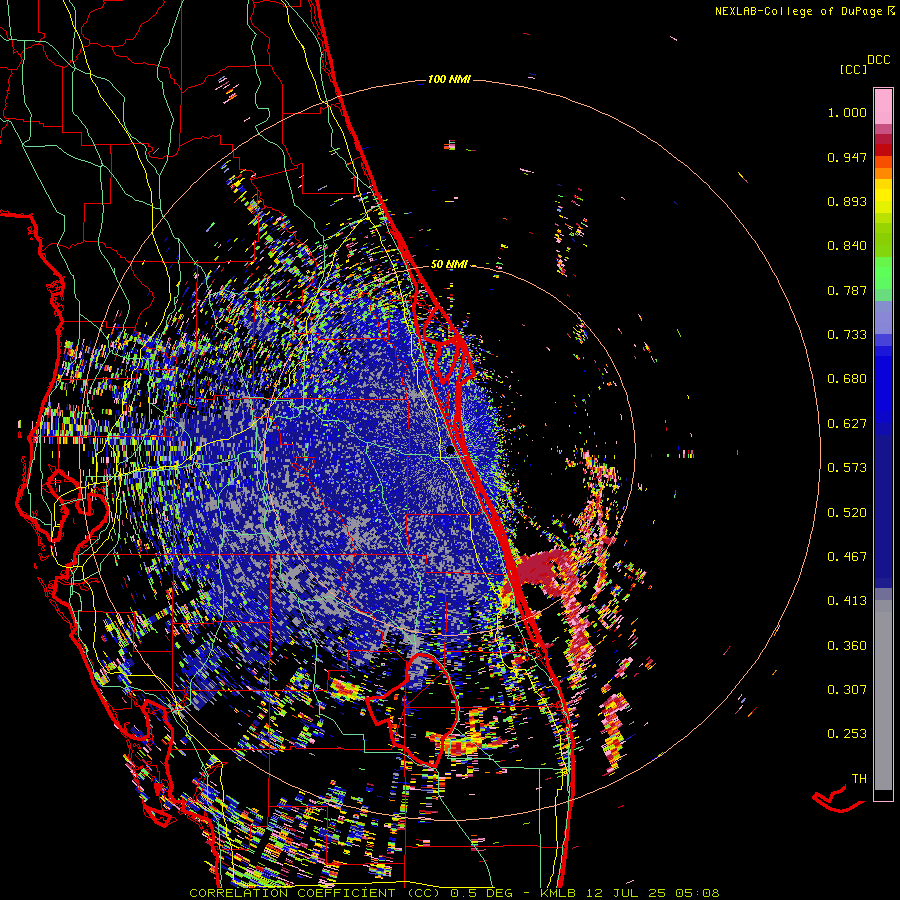
Task: Click the 0.627 color scale value
Action: click(847, 424)
